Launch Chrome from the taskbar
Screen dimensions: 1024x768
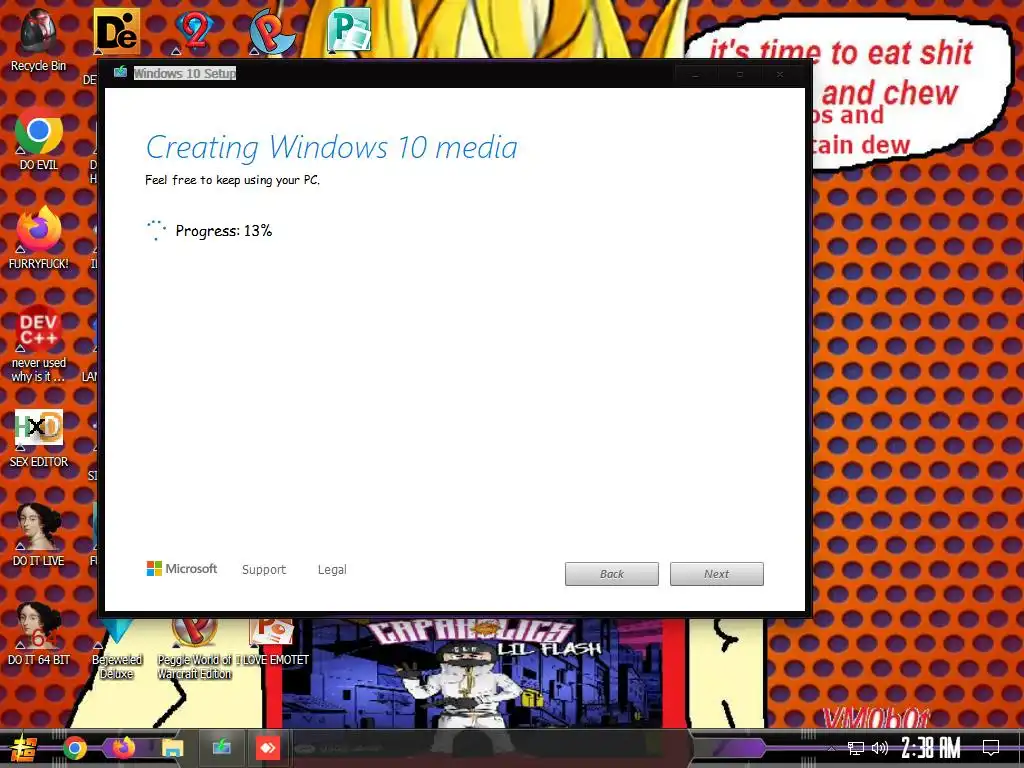tap(74, 748)
